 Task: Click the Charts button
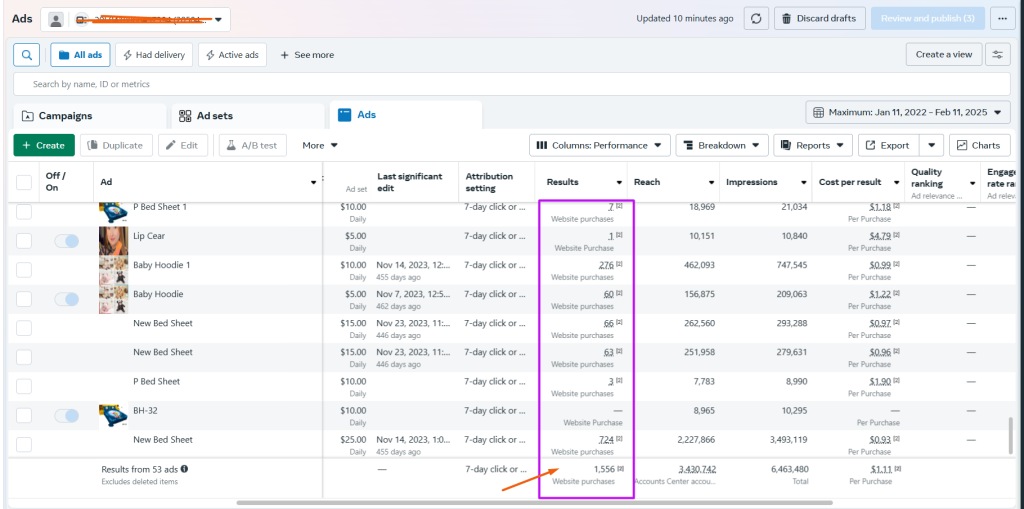[979, 145]
